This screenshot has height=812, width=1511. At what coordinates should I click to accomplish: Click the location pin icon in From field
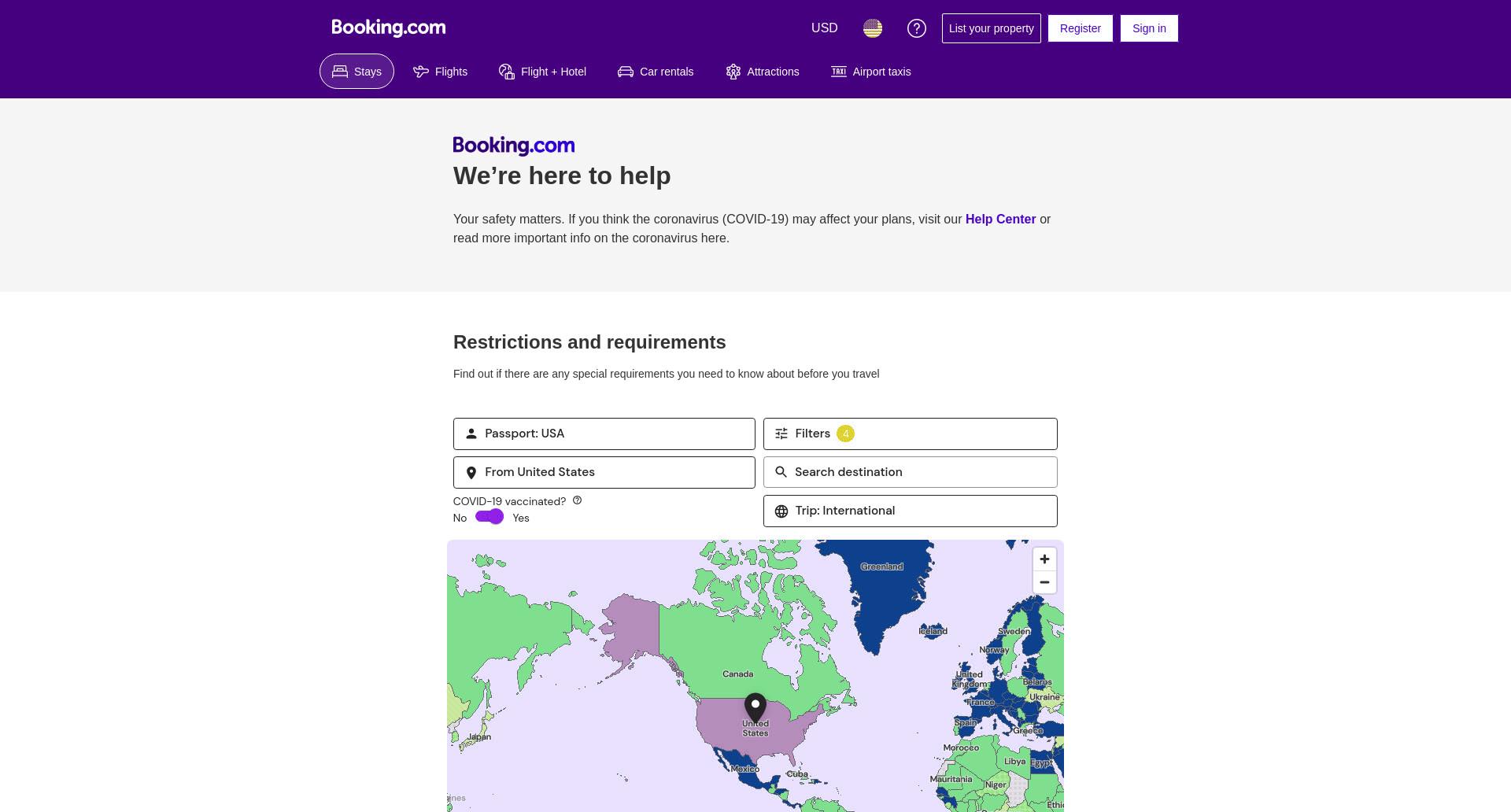click(x=471, y=473)
